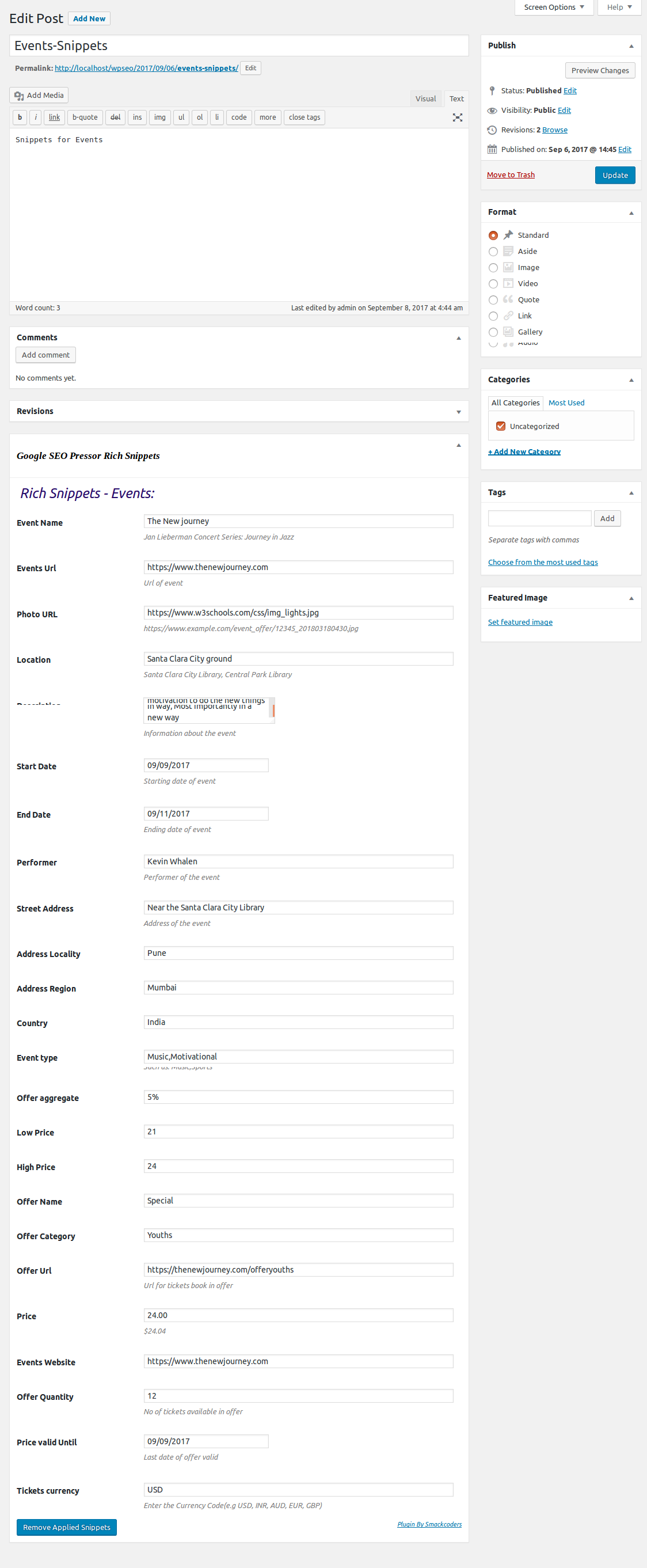Screen dimensions: 647x1568
Task: Click the bold 'b' quicktag button
Action: tap(20, 117)
